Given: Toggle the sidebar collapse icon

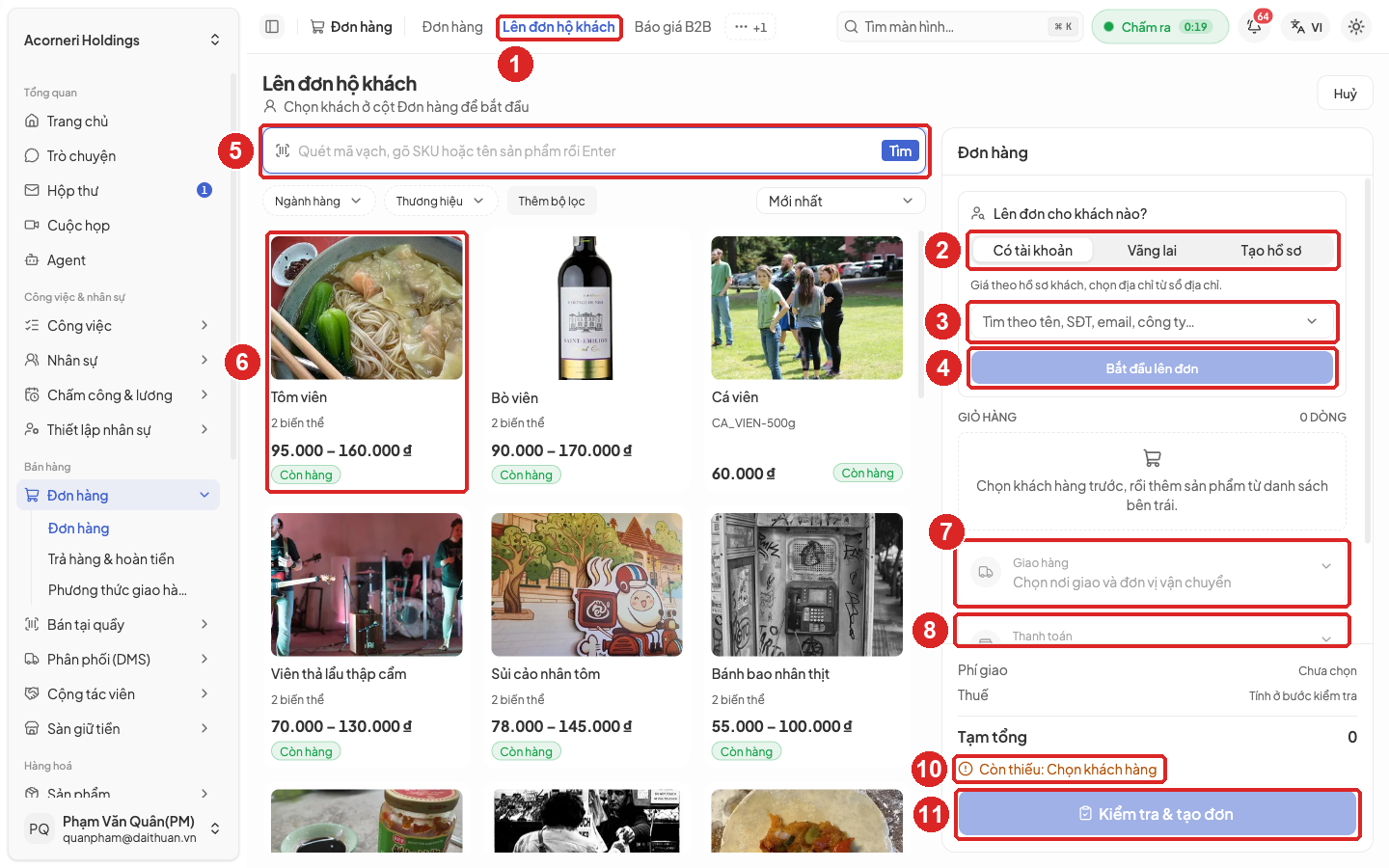Looking at the screenshot, I should click(272, 27).
